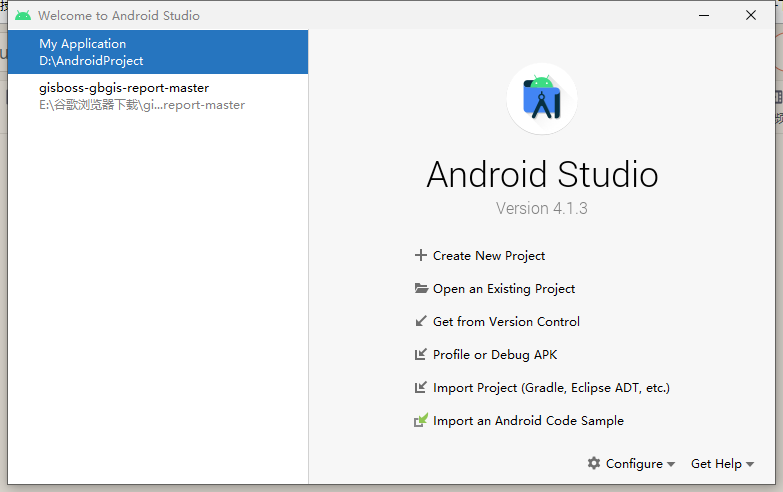
Task: Click the Version 4.1.3 label
Action: click(x=542, y=208)
